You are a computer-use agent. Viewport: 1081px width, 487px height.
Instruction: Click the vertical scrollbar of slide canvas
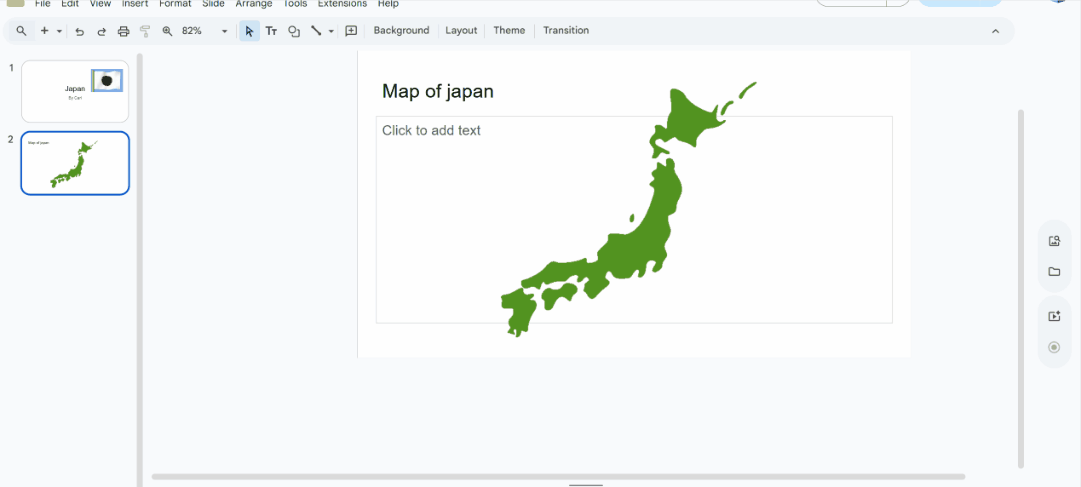point(1021,288)
